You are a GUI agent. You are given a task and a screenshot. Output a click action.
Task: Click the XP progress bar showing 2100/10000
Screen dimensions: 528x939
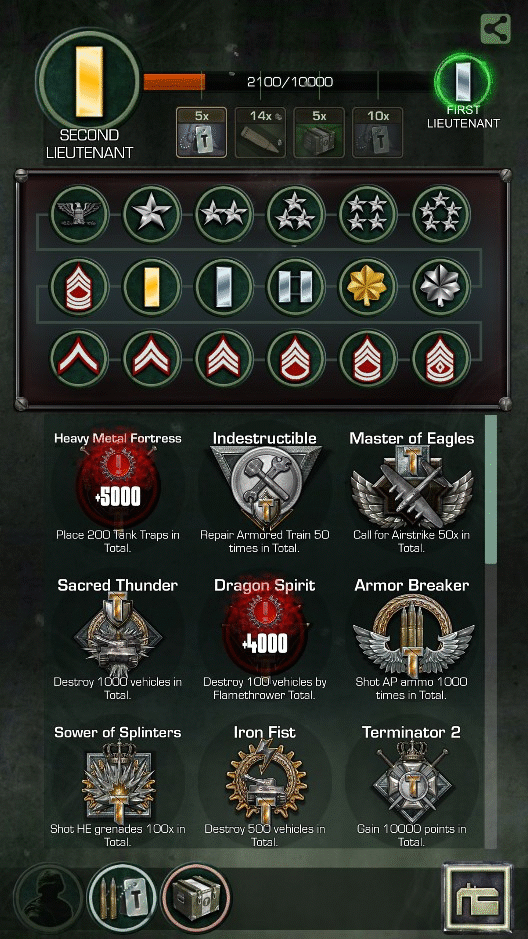click(290, 82)
